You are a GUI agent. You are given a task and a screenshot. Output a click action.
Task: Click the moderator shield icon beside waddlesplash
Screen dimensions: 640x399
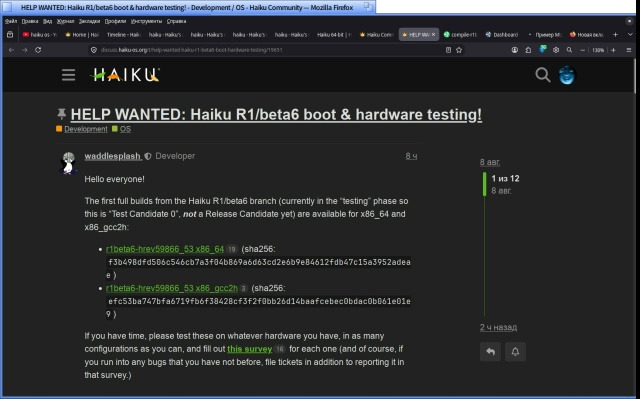click(148, 156)
